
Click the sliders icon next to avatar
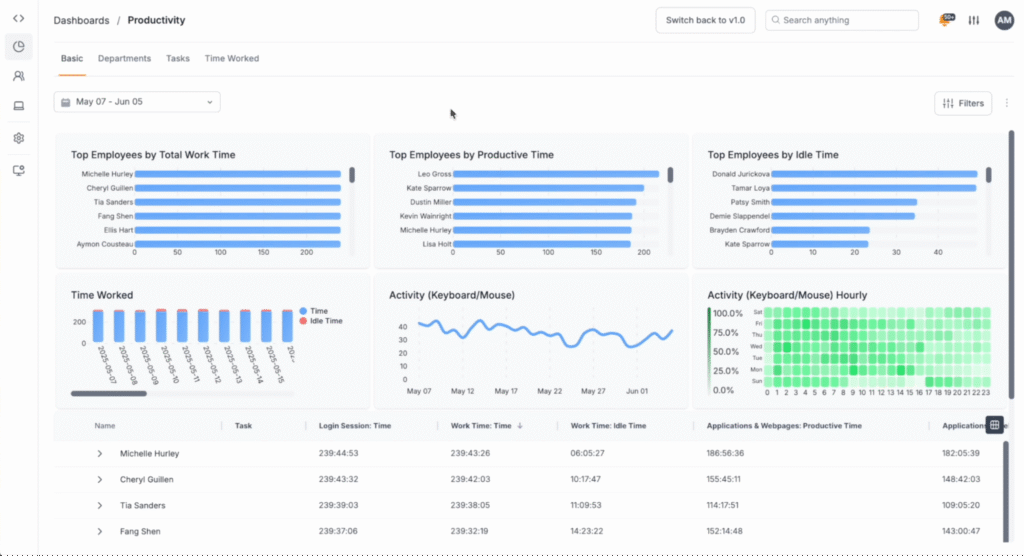pos(974,20)
